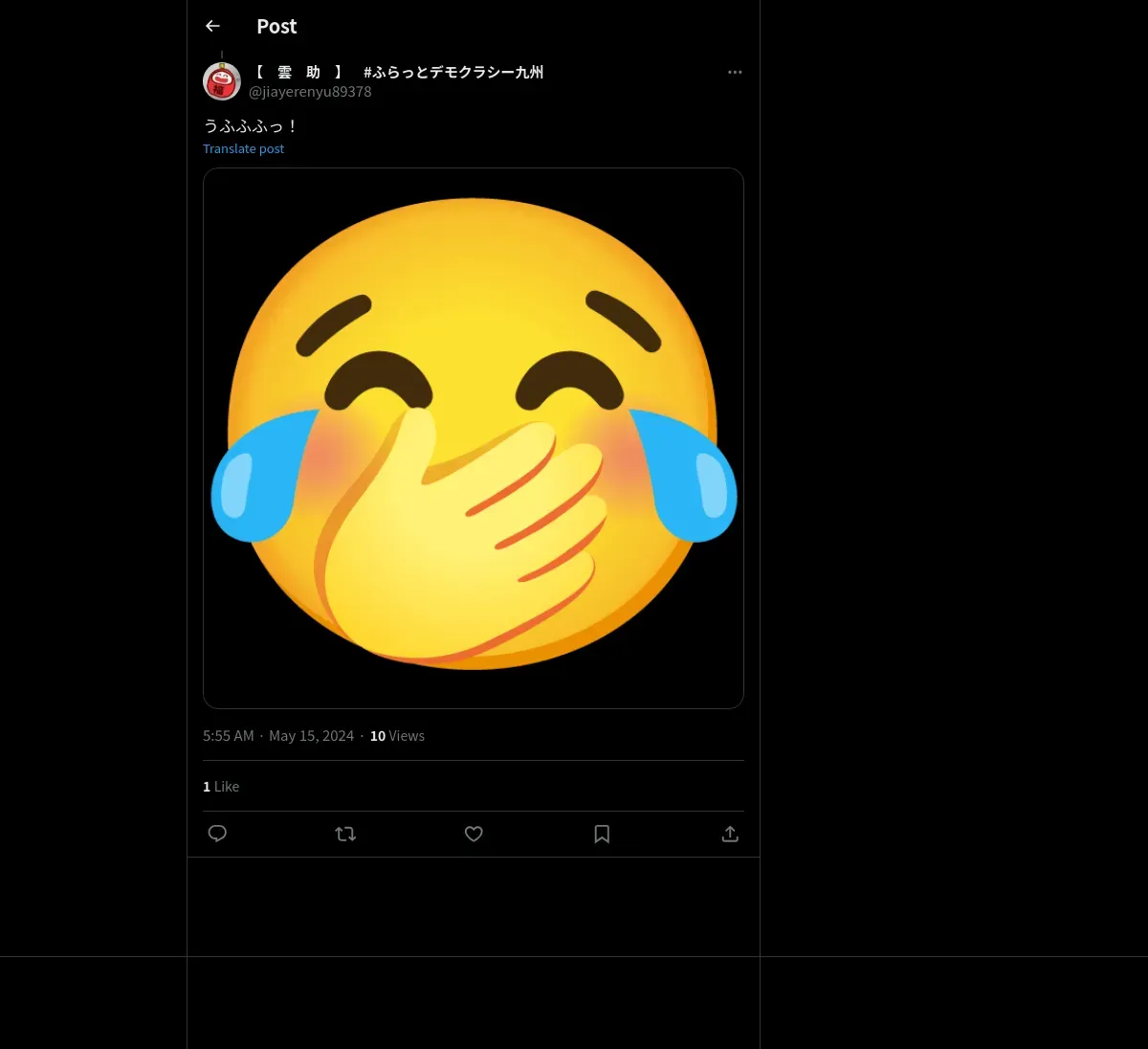Go back using the left arrow
Screen dimensions: 1148x1049
pos(212,27)
